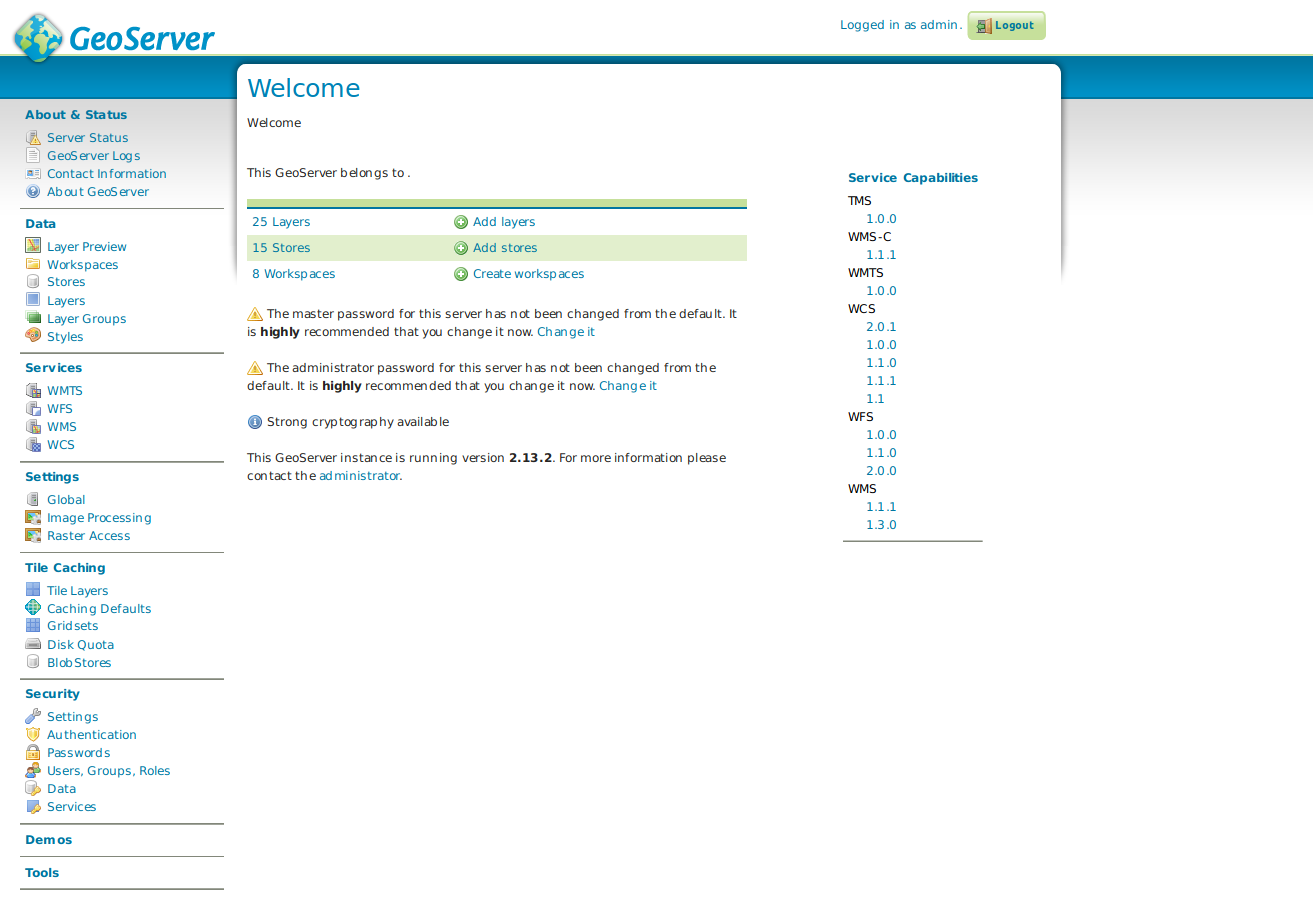Click the green plus icon beside Add stores
Screen dimensions: 1313x897
point(461,248)
